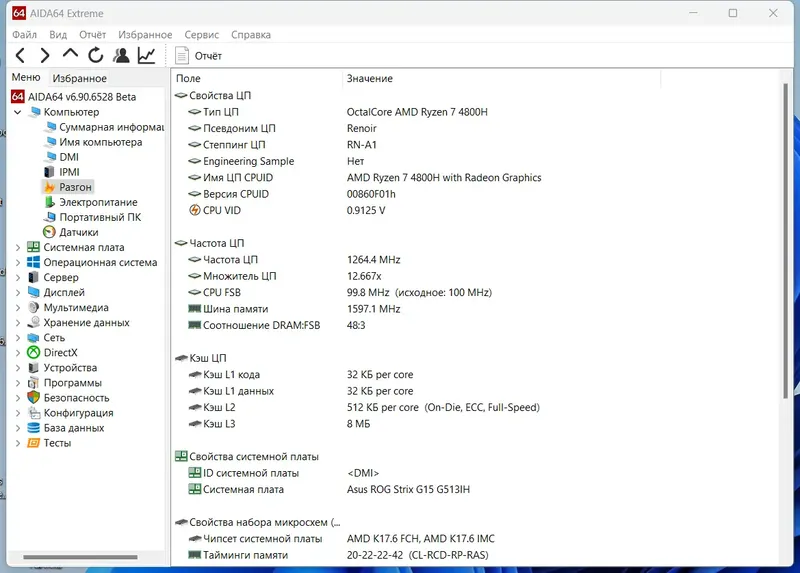Expand the Дисплей tree node
The height and width of the screenshot is (573, 800).
18,292
